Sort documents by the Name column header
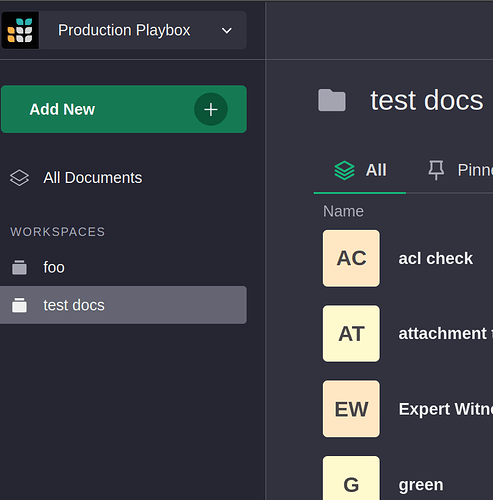Viewport: 493px width, 500px height. (x=343, y=211)
